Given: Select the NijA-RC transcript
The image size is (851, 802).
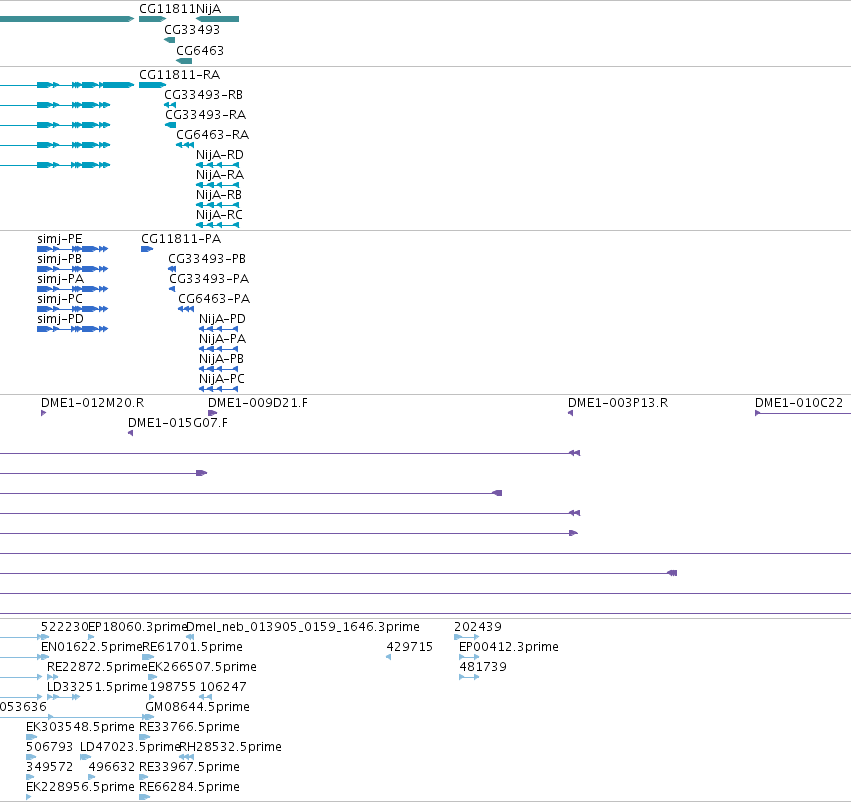Looking at the screenshot, I should point(219,215).
